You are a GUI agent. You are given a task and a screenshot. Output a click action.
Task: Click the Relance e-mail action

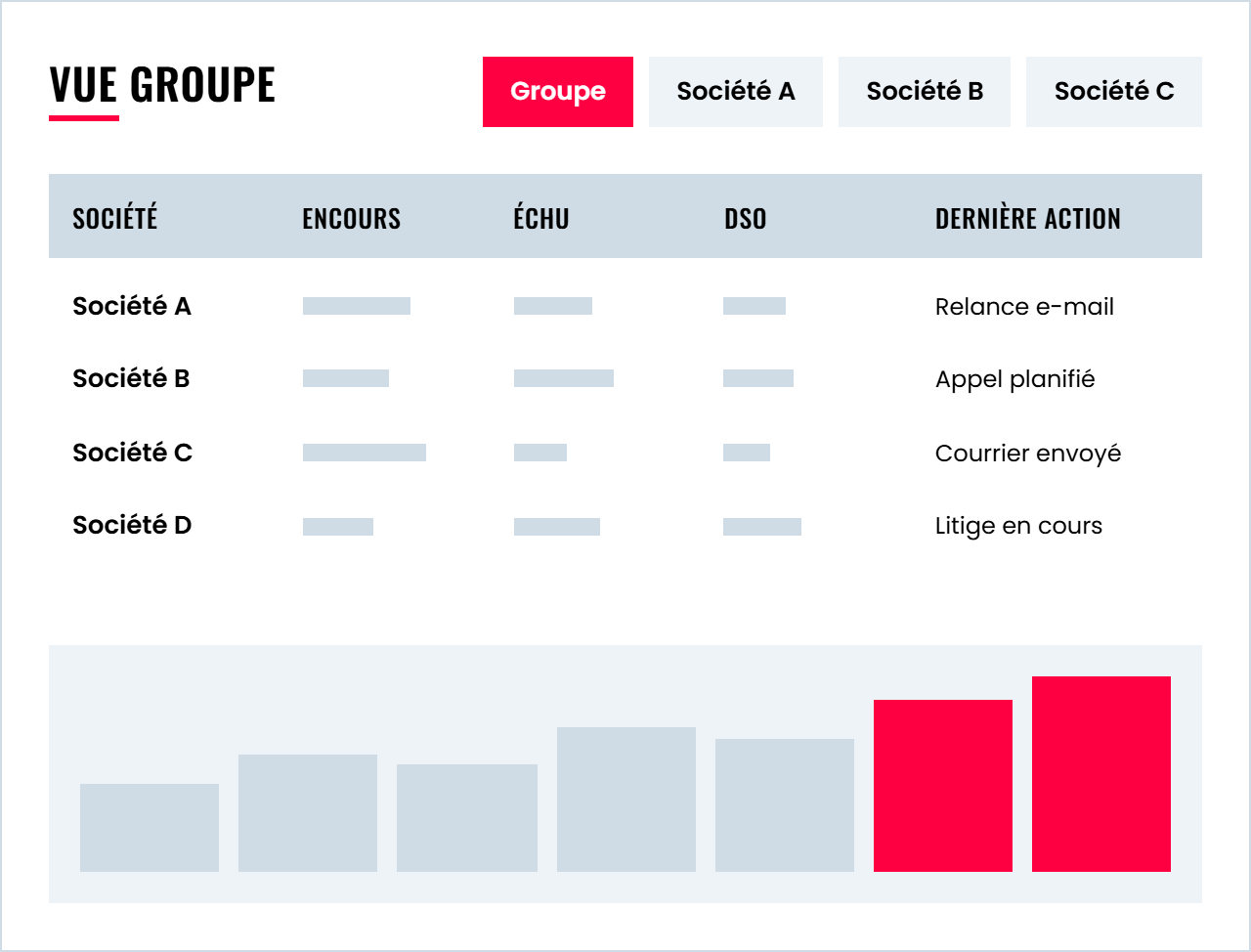1024,307
